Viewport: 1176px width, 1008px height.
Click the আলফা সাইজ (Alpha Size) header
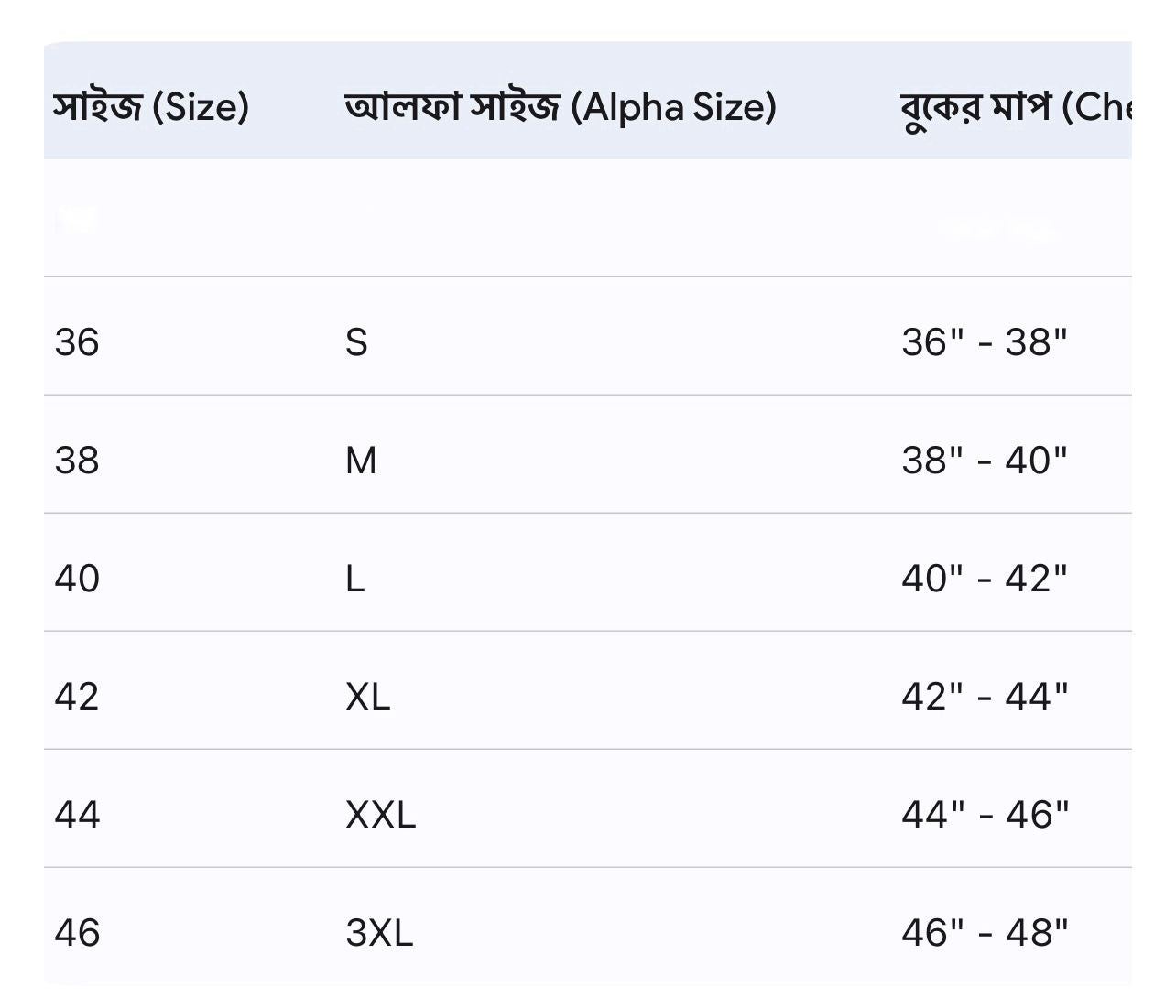(x=561, y=107)
